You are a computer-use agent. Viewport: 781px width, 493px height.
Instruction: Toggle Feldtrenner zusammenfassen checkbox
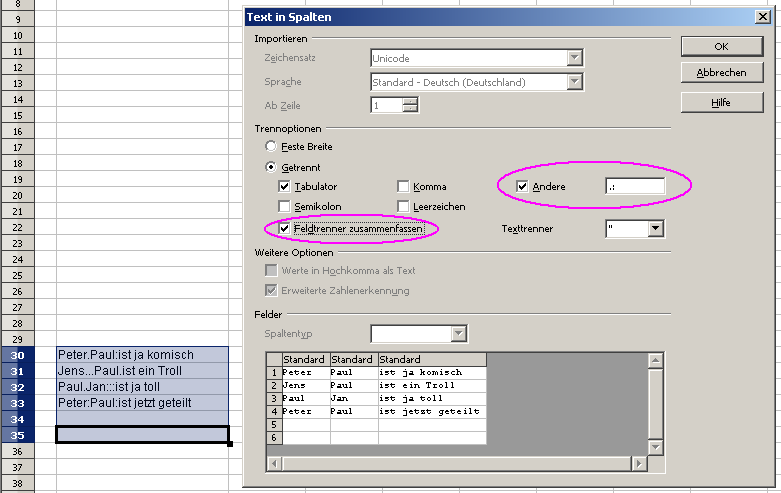(285, 229)
